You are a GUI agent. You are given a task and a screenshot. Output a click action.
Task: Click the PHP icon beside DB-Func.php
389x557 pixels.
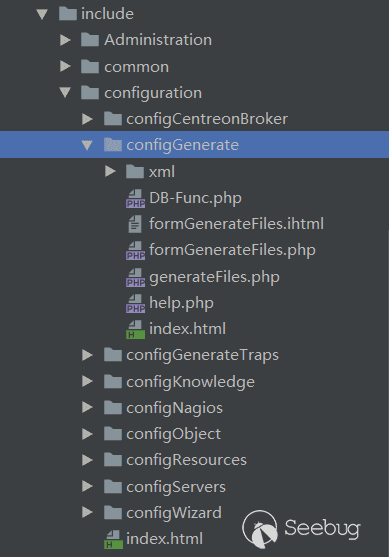coord(135,198)
